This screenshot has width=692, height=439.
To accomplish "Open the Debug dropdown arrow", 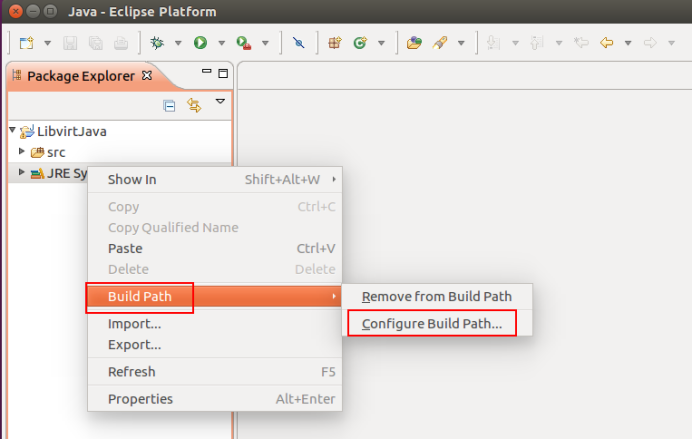I will [178, 43].
